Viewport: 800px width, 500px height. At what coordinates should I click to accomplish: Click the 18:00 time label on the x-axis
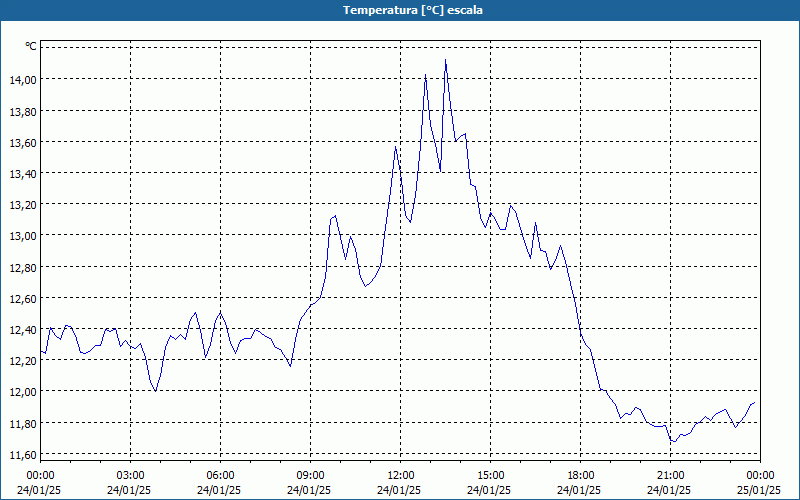click(x=580, y=474)
